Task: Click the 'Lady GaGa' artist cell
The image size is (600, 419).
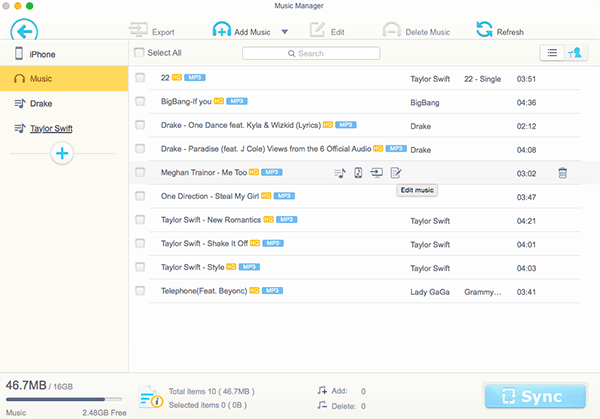Action: click(430, 292)
